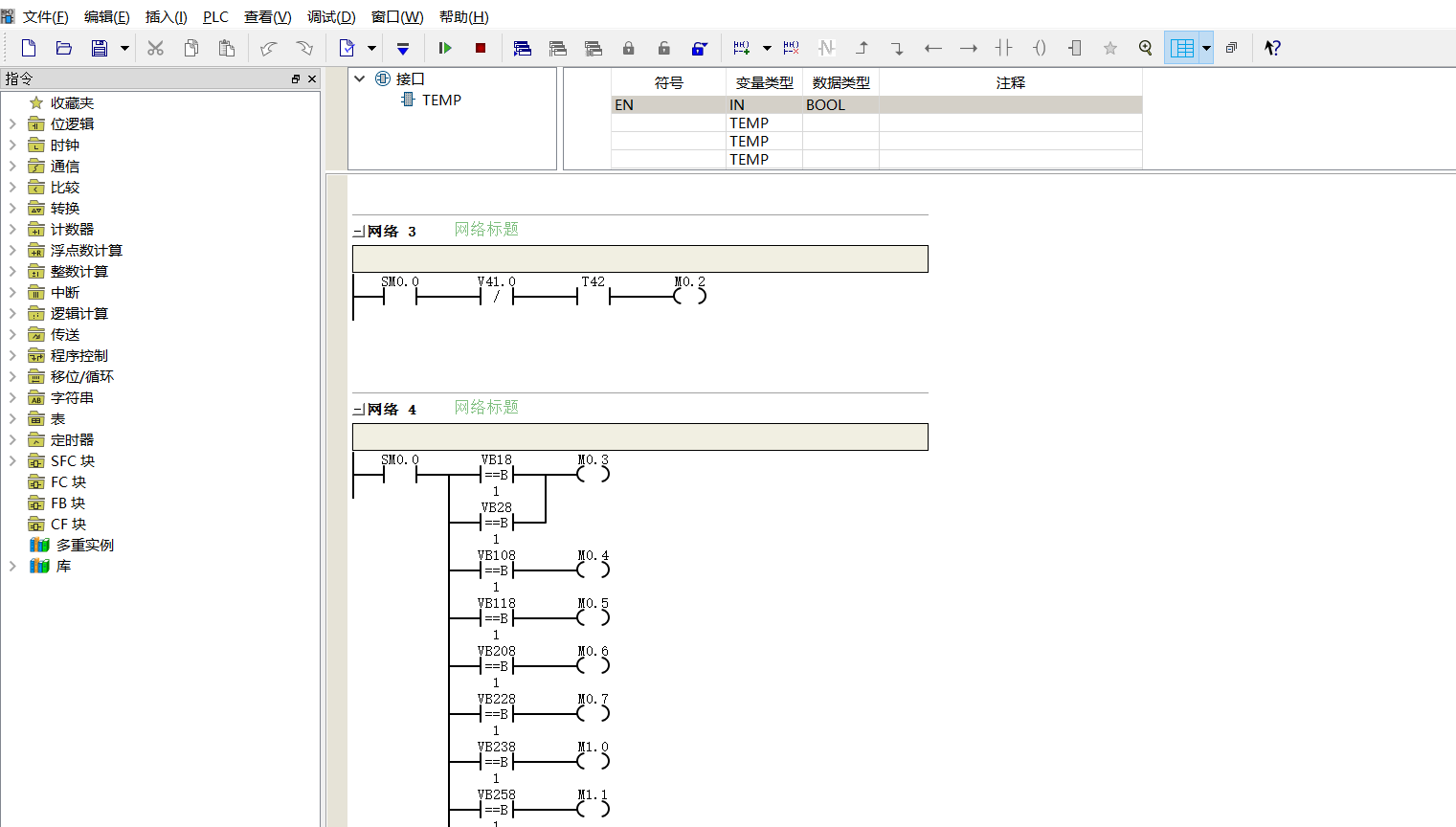Undo the last action
This screenshot has height=827, width=1456.
tap(269, 48)
